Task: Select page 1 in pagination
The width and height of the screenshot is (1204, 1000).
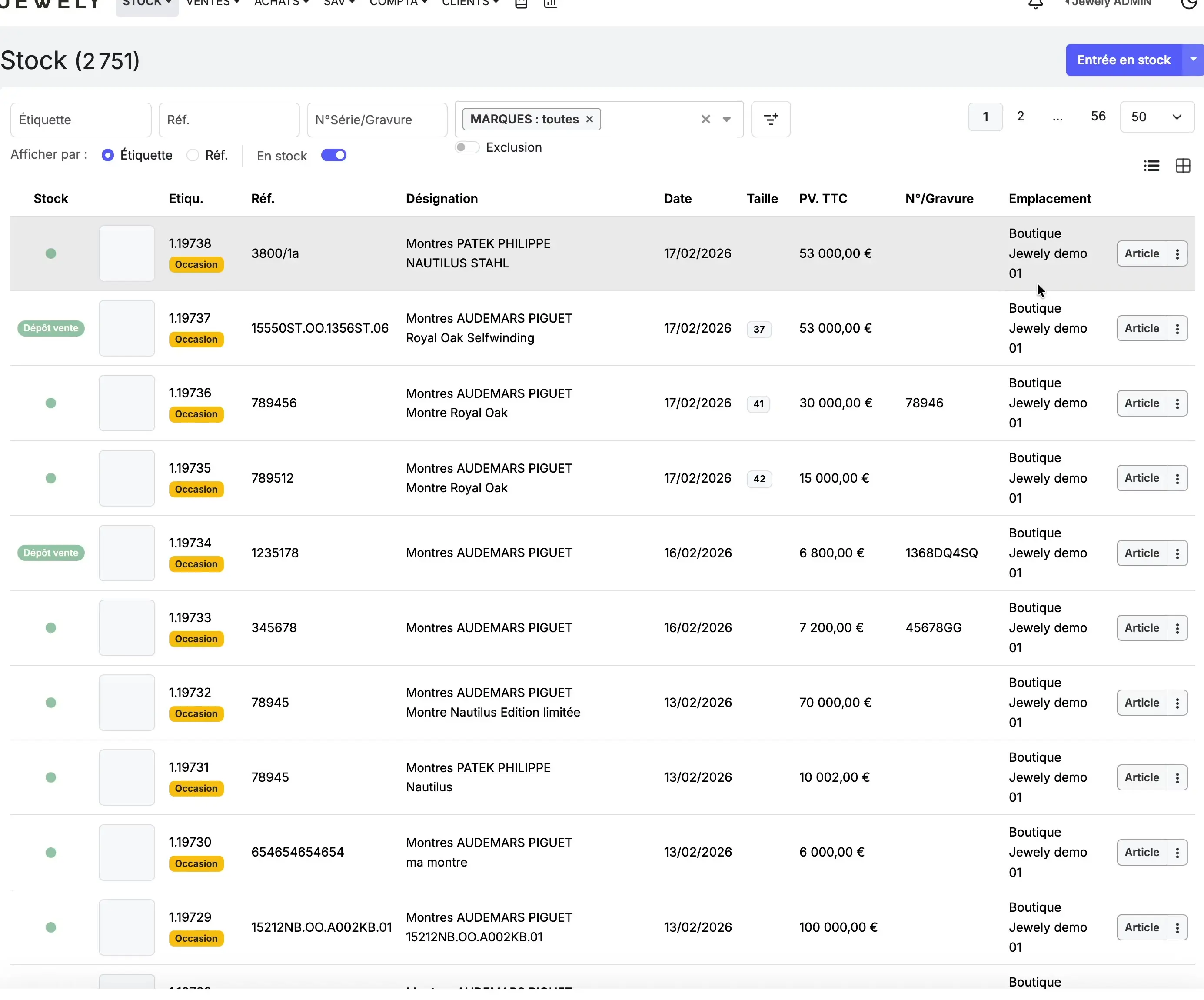Action: point(985,117)
